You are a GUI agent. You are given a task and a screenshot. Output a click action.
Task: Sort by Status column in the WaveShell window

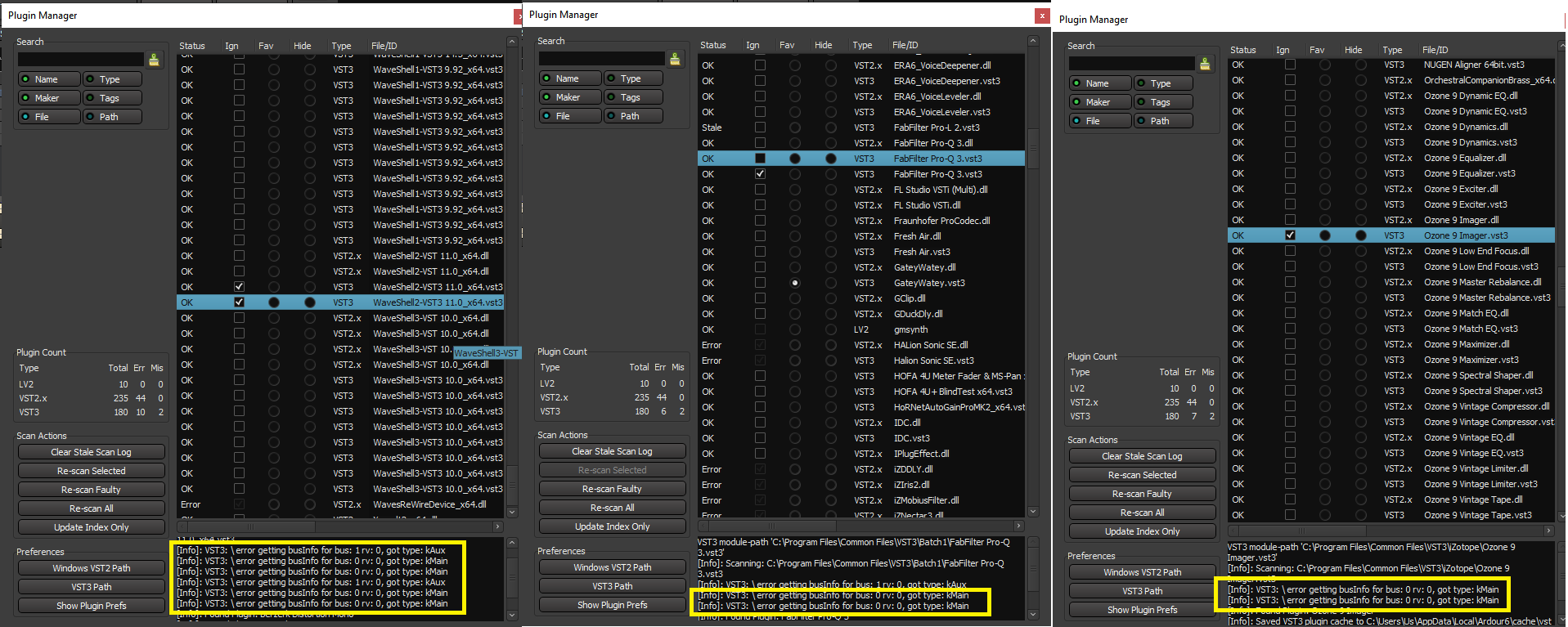click(x=192, y=46)
